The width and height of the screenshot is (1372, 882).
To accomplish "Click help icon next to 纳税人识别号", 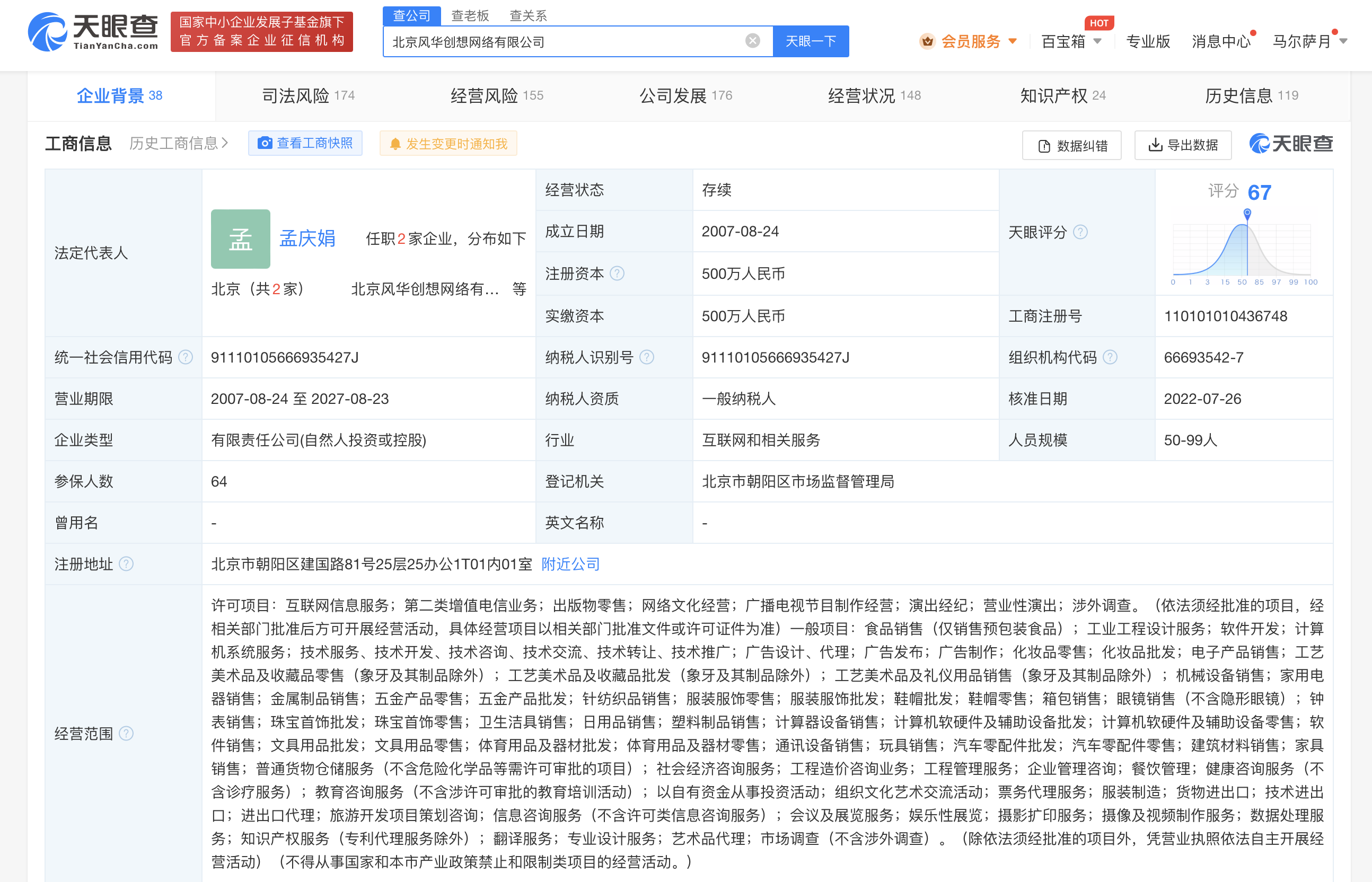I will click(647, 357).
